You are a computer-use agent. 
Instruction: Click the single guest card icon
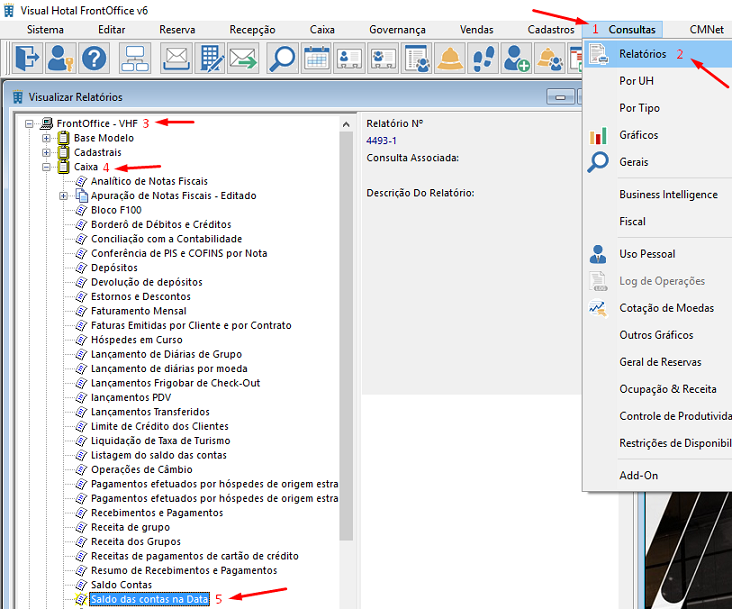pos(350,58)
